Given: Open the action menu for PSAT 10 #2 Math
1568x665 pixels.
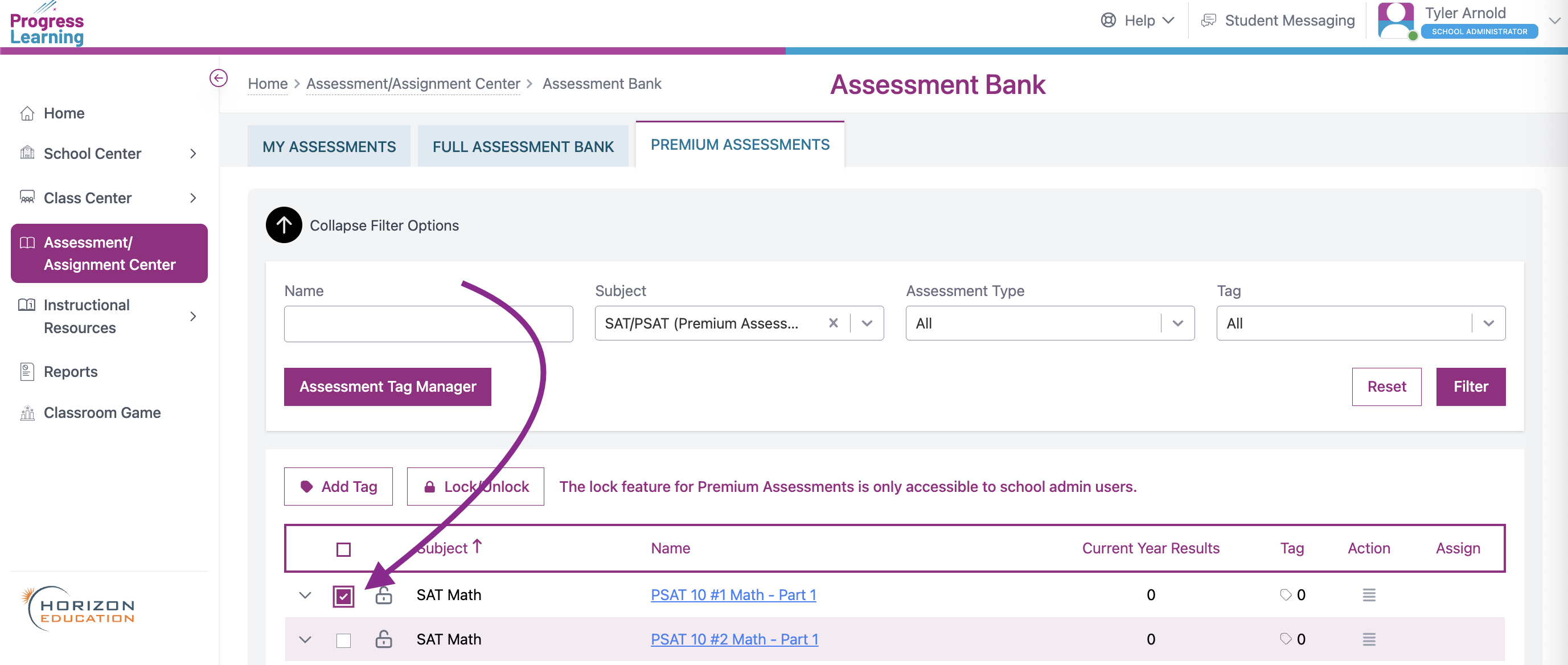Looking at the screenshot, I should [x=1369, y=639].
